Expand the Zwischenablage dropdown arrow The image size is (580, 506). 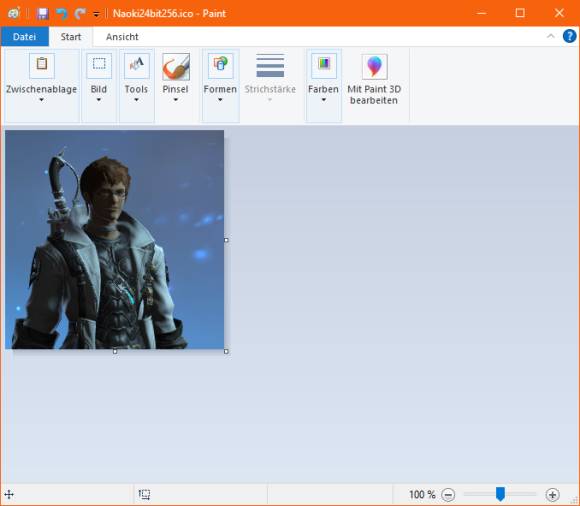pyautogui.click(x=41, y=99)
